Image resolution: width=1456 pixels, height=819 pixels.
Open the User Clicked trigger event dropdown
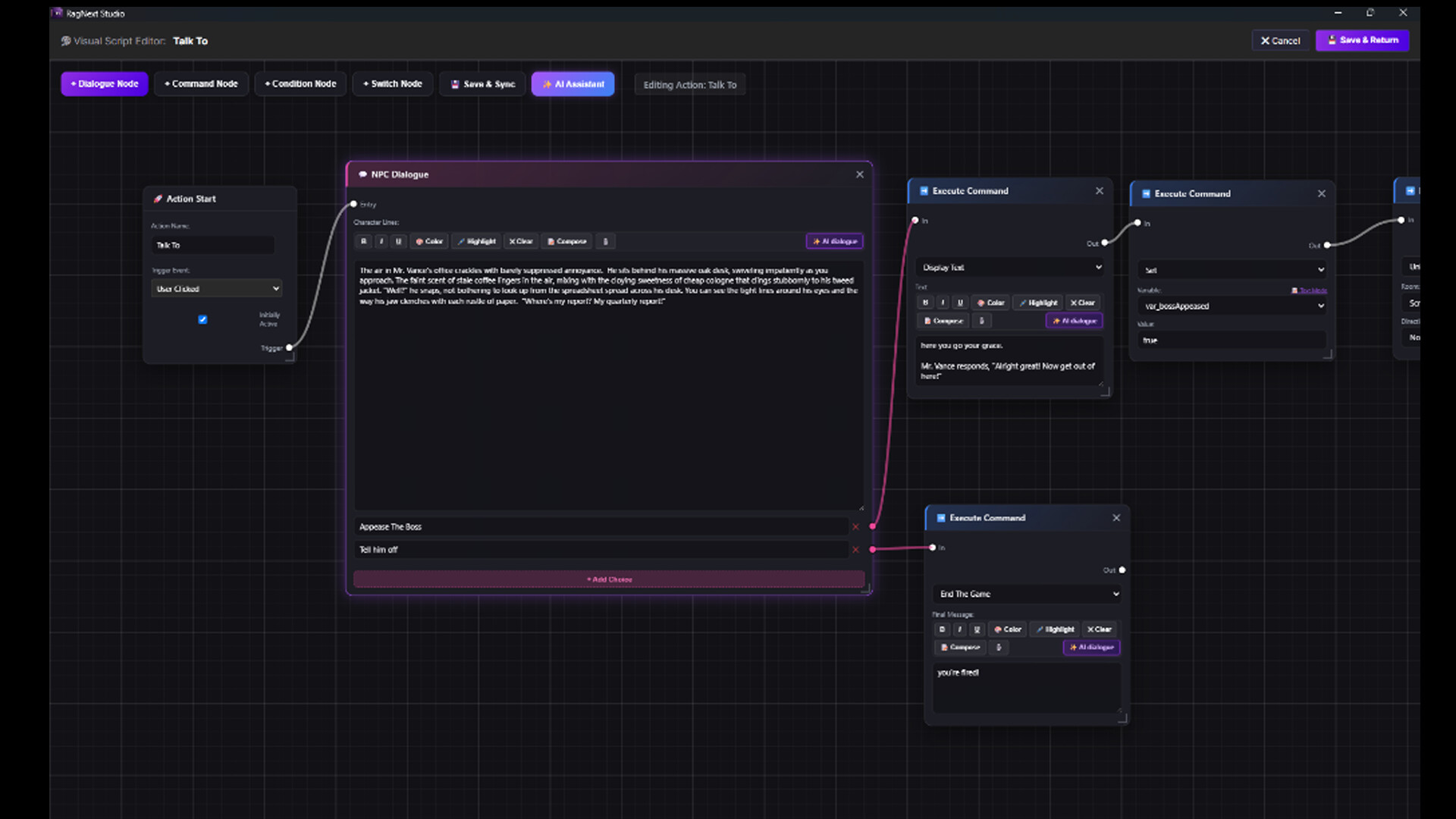tap(218, 288)
